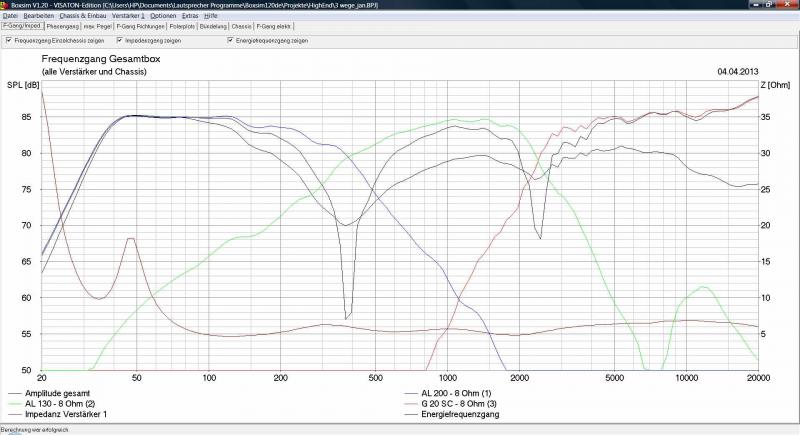Select the F-Gang/Imped. tab
The height and width of the screenshot is (435, 800).
pyautogui.click(x=22, y=26)
